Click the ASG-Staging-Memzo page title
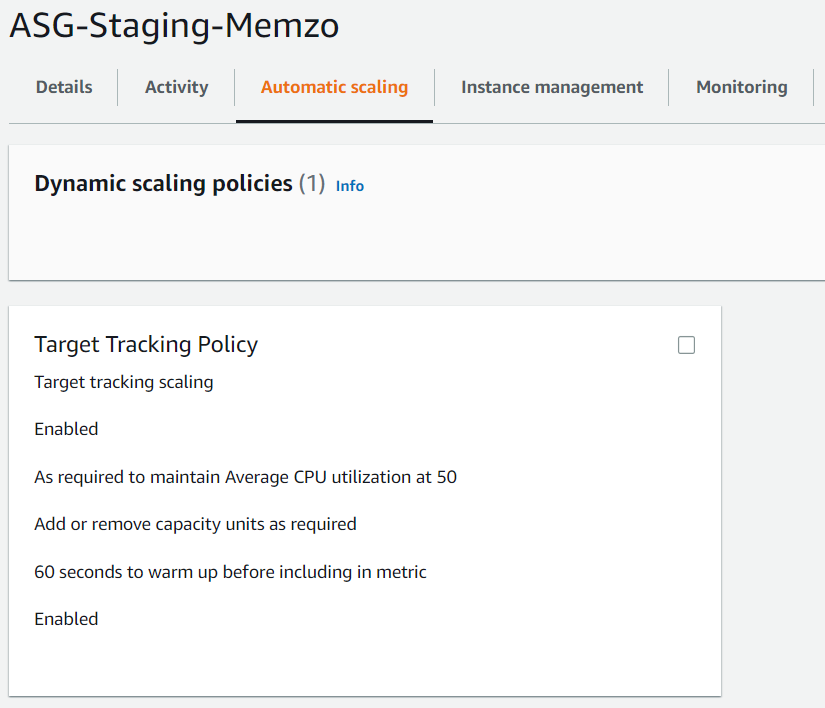 174,26
